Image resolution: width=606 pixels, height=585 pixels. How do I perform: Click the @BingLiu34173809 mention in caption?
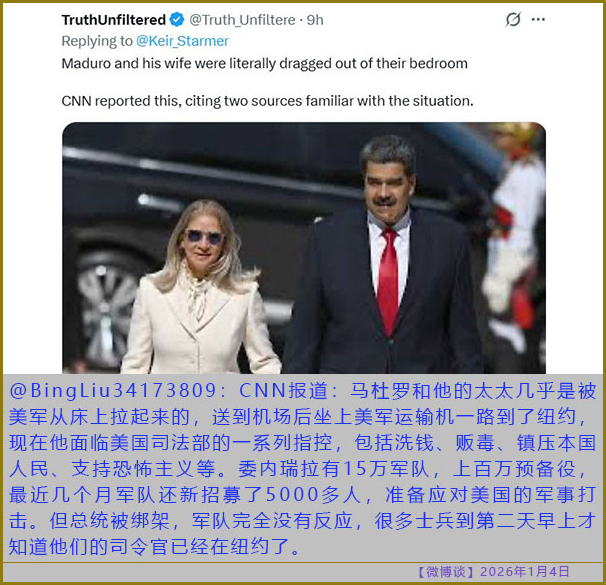pos(112,390)
